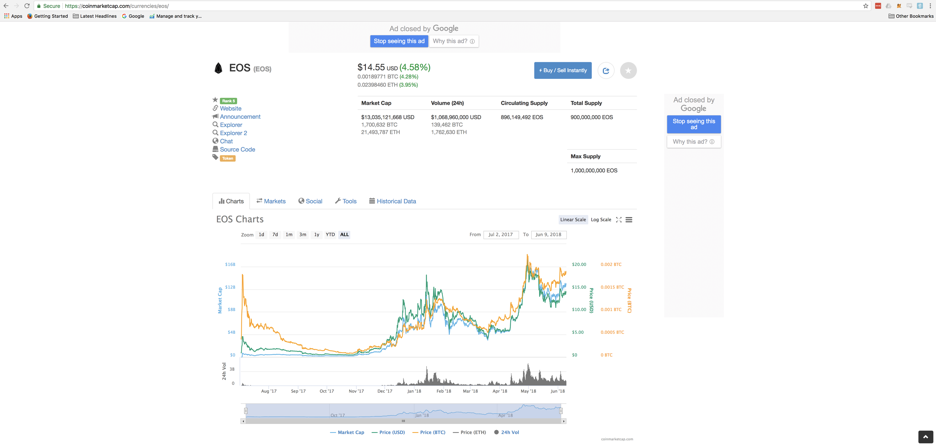Viewport: 936px width, 448px height.
Task: Click the Rank 5 badge
Action: tap(228, 100)
